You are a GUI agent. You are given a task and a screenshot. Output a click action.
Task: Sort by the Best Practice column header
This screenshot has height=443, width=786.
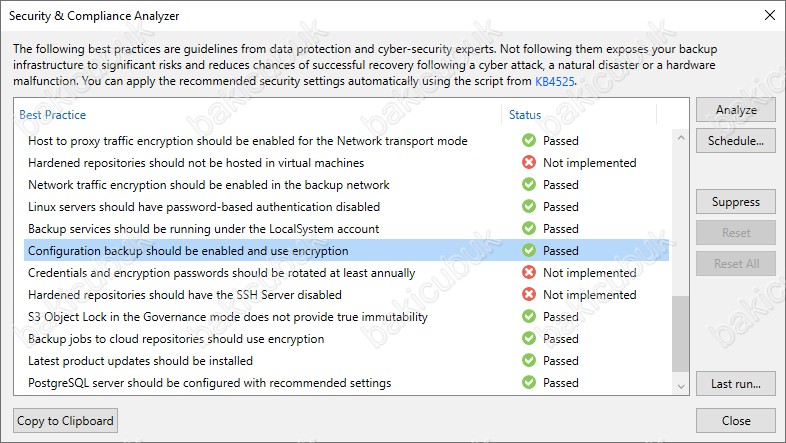click(53, 115)
